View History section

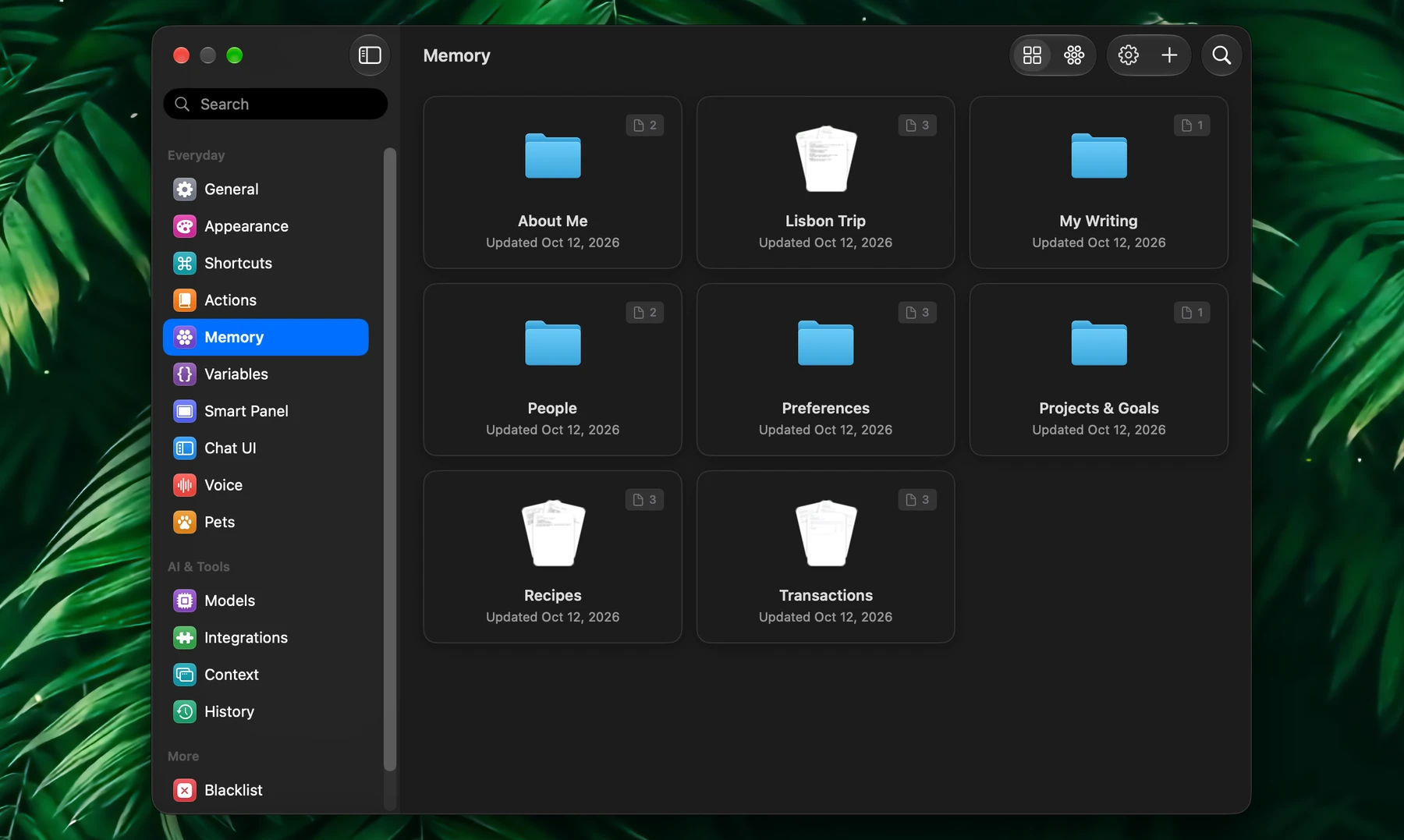tap(265, 712)
